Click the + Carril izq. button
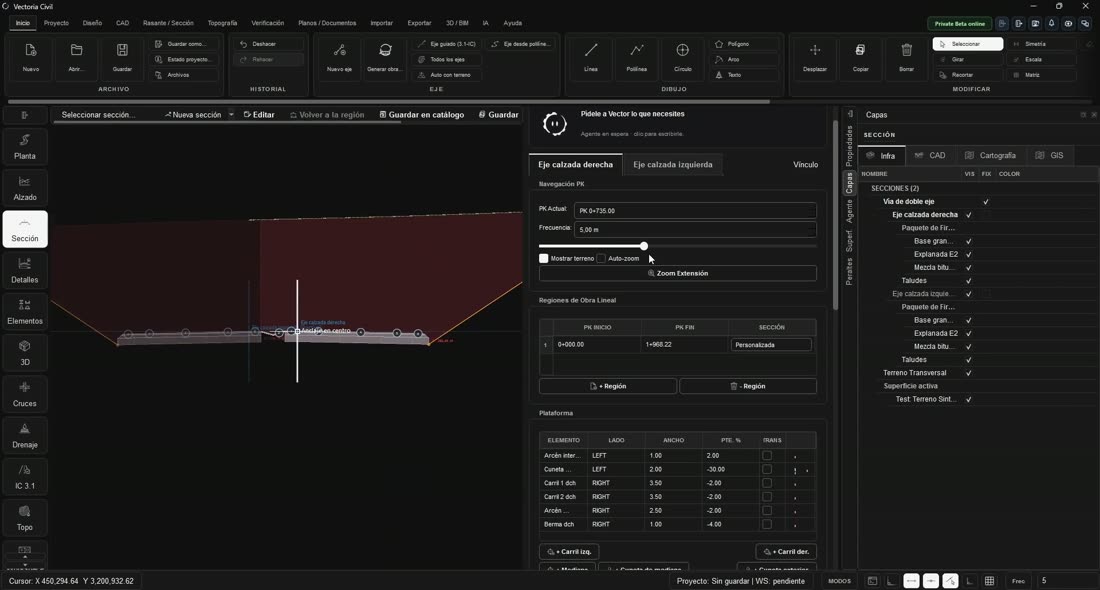 pos(569,551)
